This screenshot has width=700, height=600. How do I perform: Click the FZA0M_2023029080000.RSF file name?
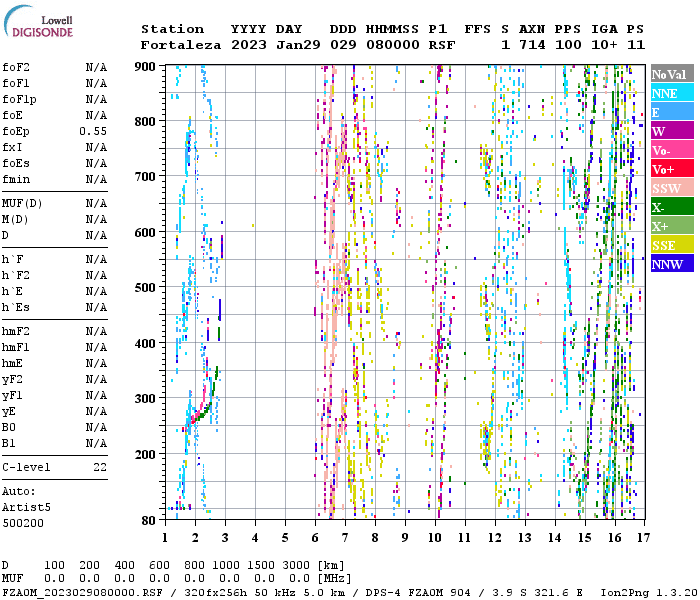point(82,592)
